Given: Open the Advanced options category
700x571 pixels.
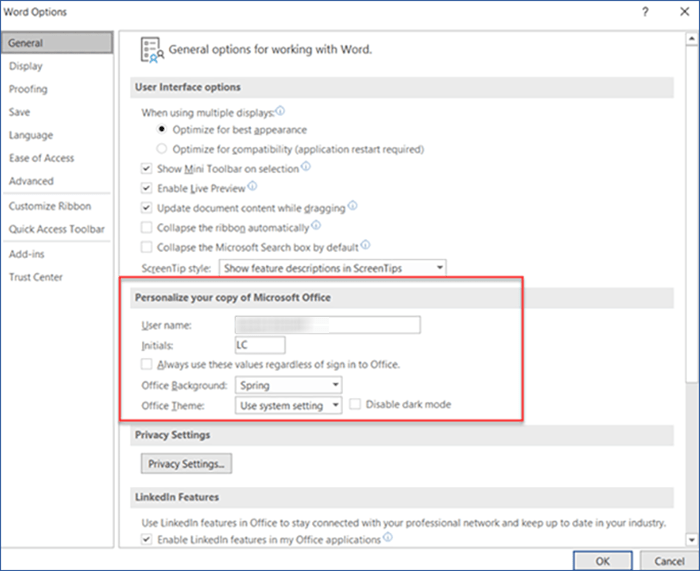Looking at the screenshot, I should (31, 181).
